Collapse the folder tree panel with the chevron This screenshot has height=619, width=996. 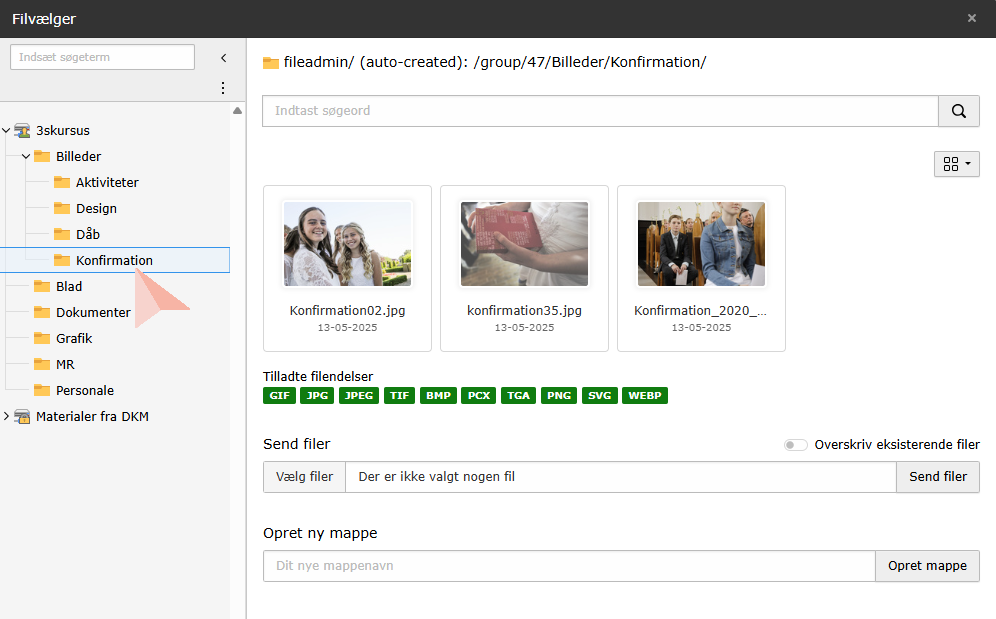[224, 58]
